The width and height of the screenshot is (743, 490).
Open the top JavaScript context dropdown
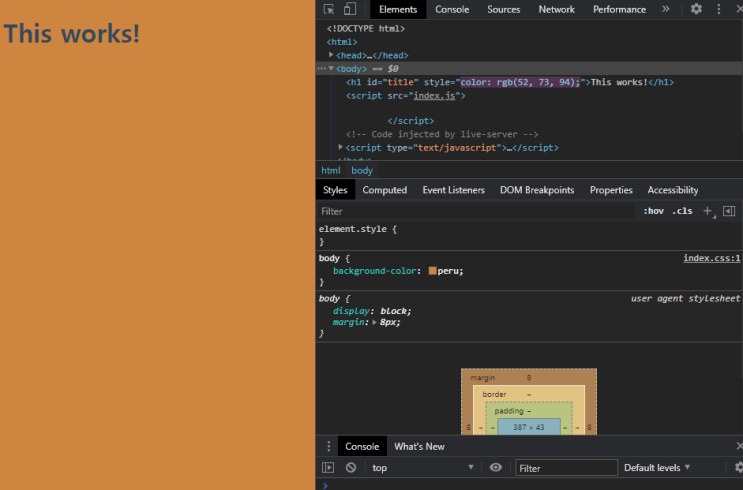pyautogui.click(x=422, y=468)
